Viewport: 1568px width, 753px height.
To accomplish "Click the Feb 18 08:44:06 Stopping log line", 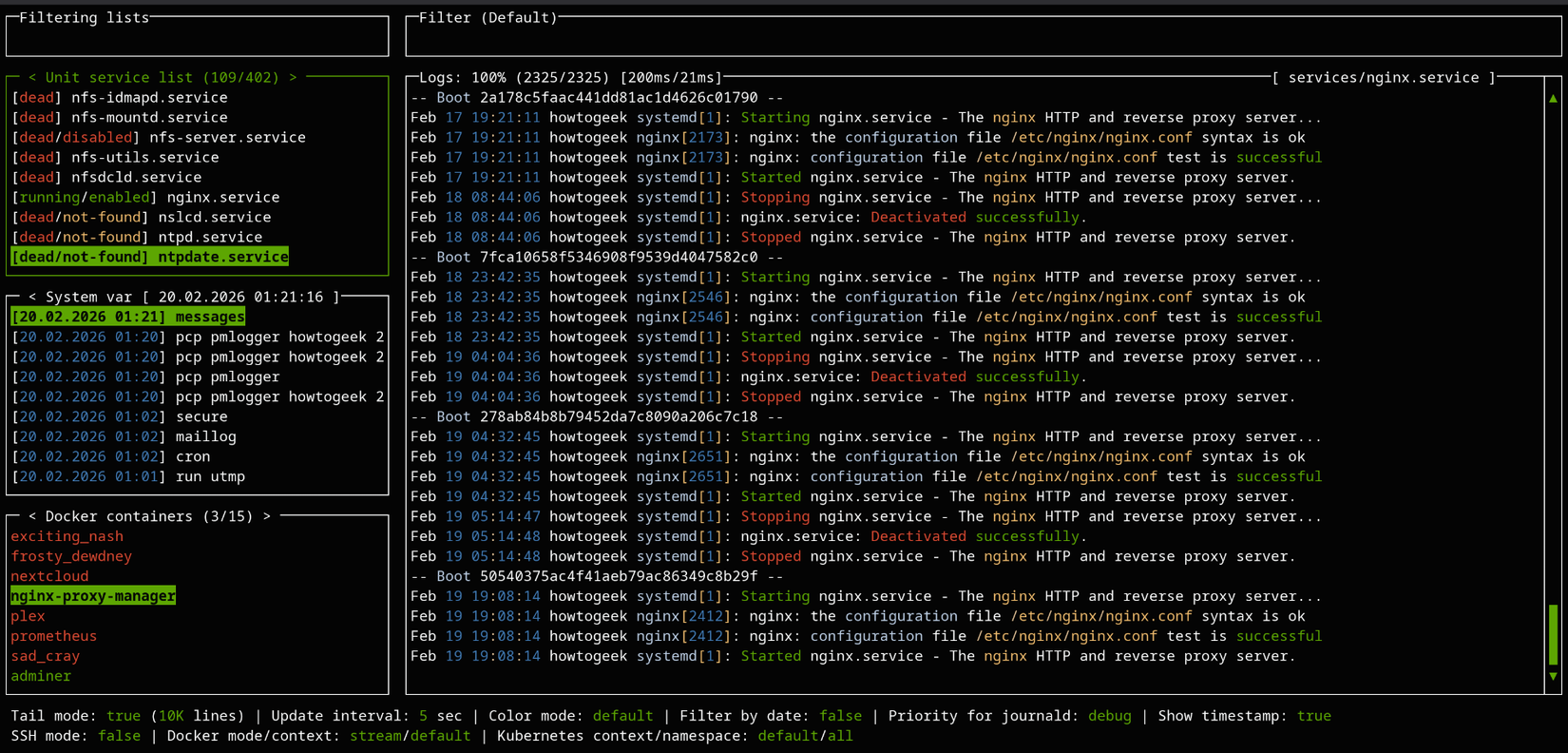I will coord(866,198).
